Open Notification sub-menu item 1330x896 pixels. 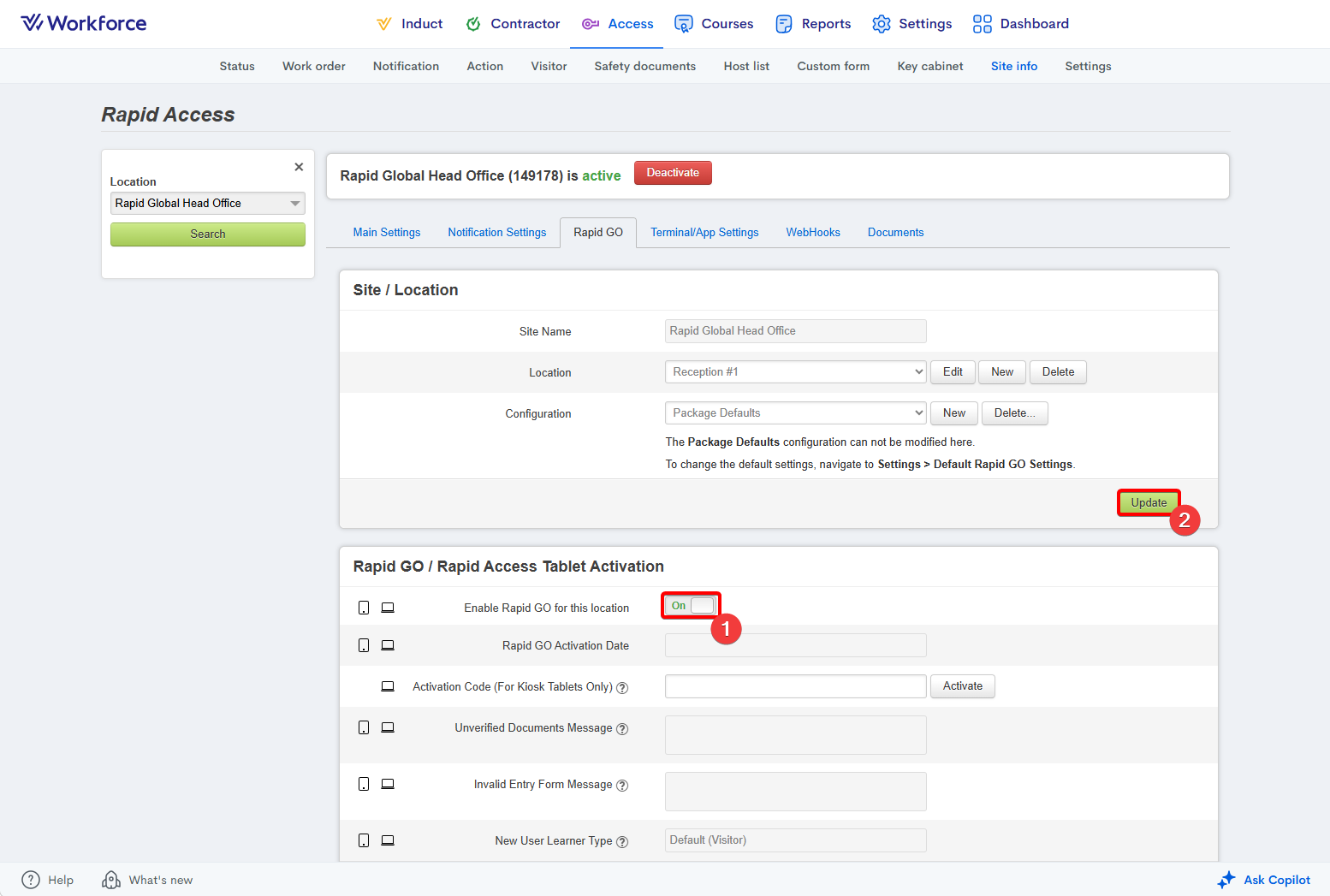coord(406,66)
